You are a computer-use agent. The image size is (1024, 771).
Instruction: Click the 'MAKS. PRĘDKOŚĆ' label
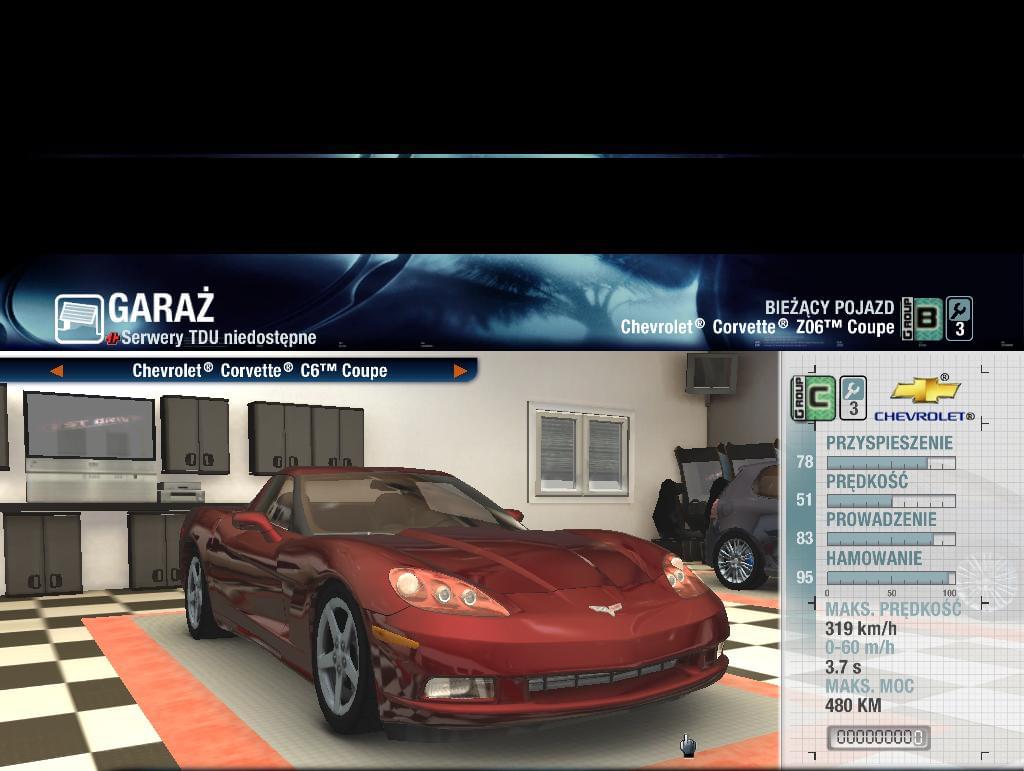click(x=893, y=609)
